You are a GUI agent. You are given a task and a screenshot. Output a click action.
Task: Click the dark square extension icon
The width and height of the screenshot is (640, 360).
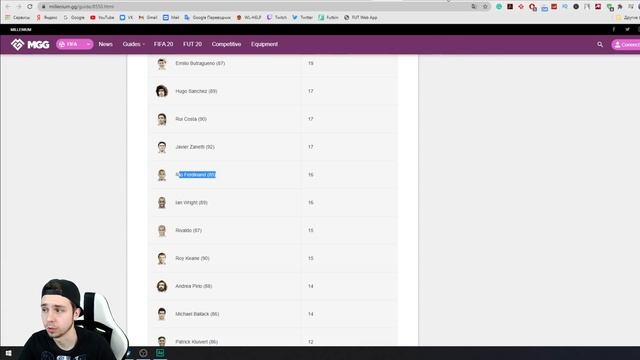pos(510,7)
